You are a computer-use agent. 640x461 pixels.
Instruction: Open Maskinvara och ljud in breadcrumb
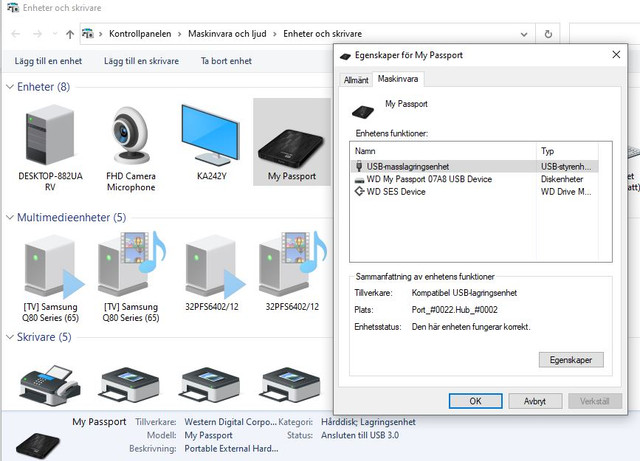click(x=227, y=34)
